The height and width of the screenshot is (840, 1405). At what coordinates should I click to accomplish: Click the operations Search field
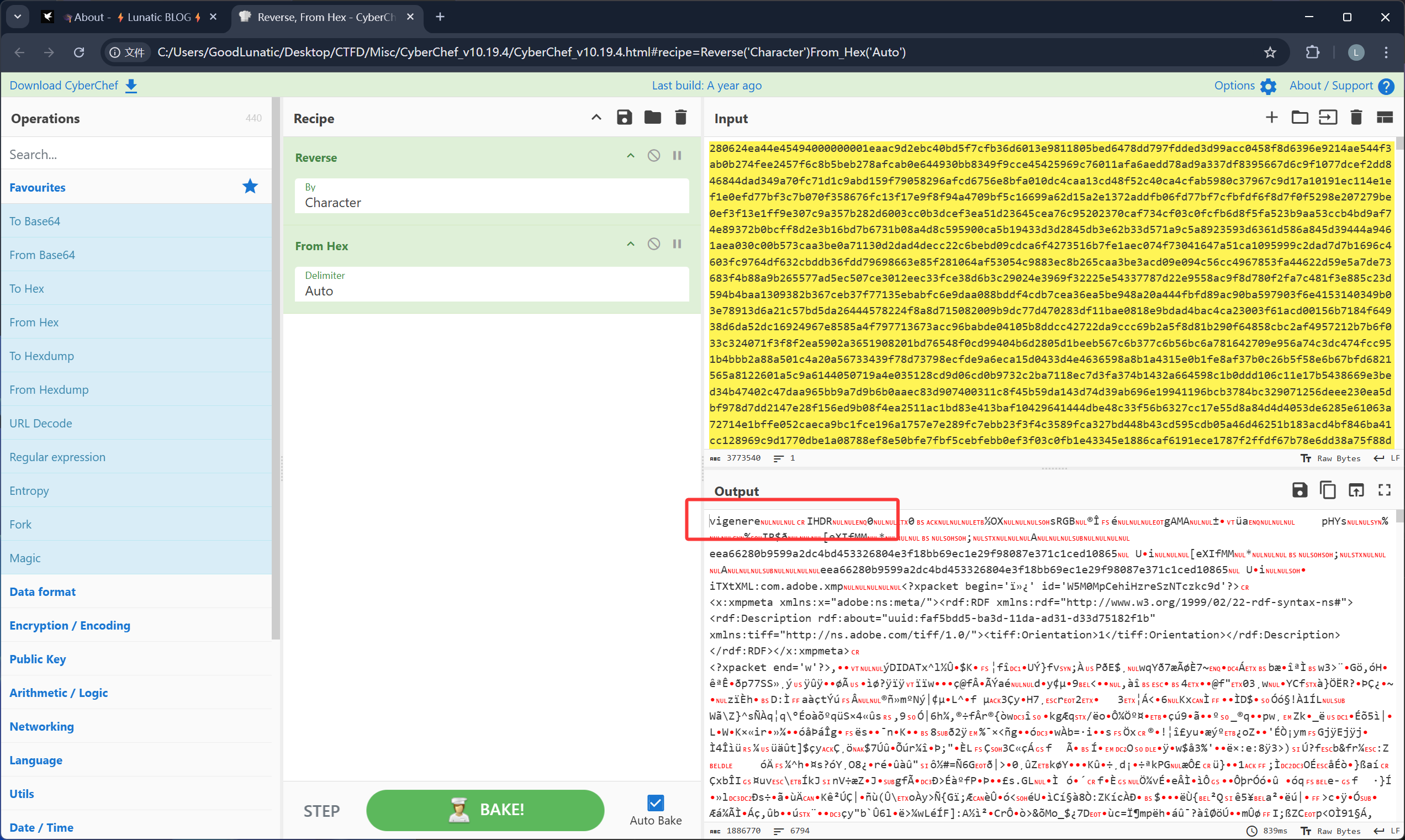[x=136, y=154]
